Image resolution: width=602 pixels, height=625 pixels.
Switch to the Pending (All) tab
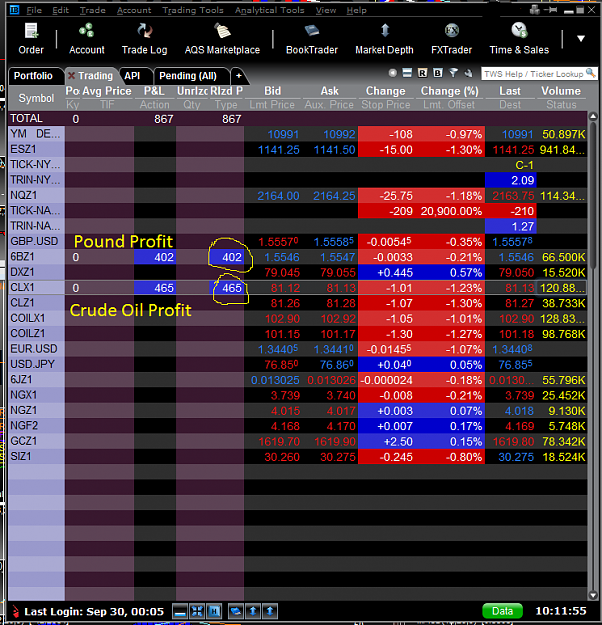click(188, 76)
